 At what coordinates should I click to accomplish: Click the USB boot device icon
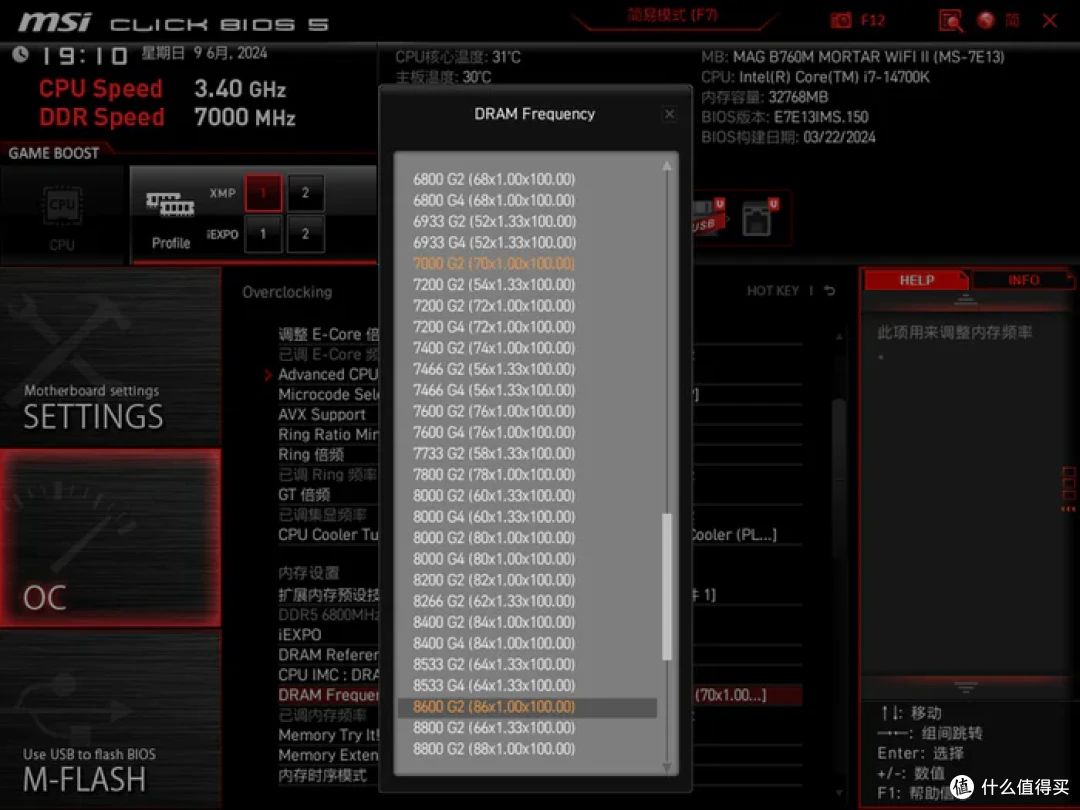pyautogui.click(x=709, y=217)
